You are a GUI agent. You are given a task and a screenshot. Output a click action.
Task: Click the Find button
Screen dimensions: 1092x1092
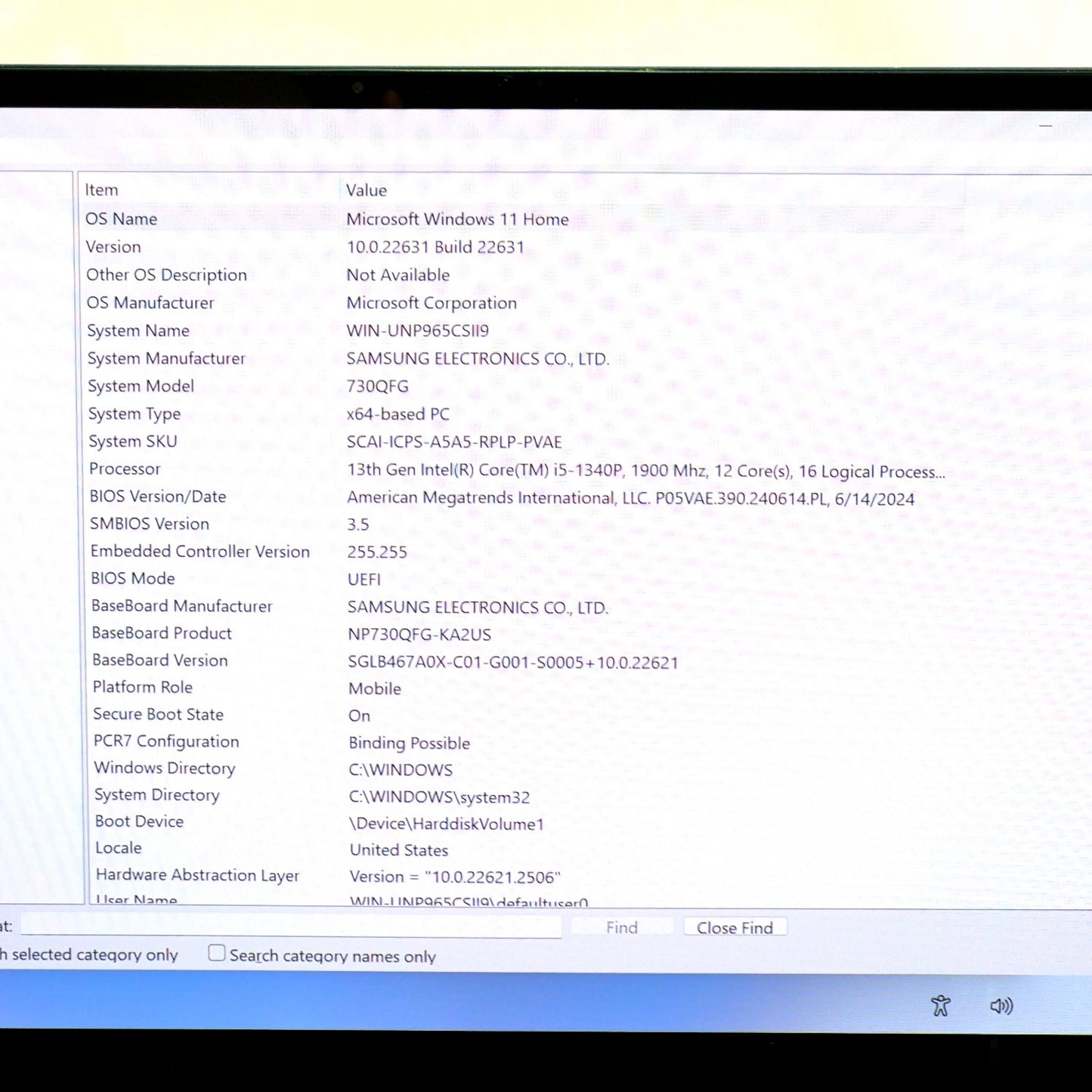tap(622, 927)
